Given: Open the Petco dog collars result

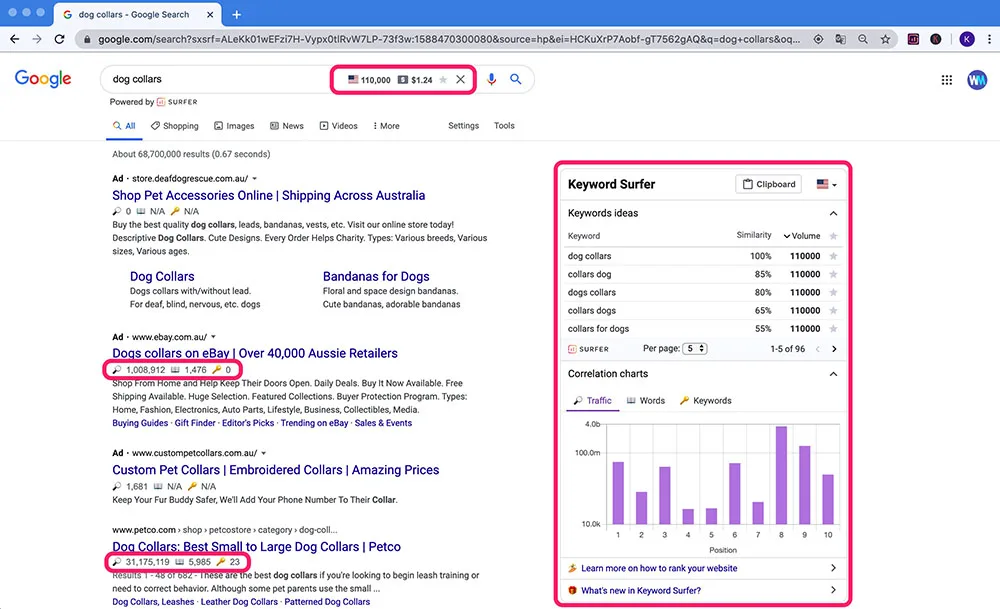Looking at the screenshot, I should (x=256, y=547).
